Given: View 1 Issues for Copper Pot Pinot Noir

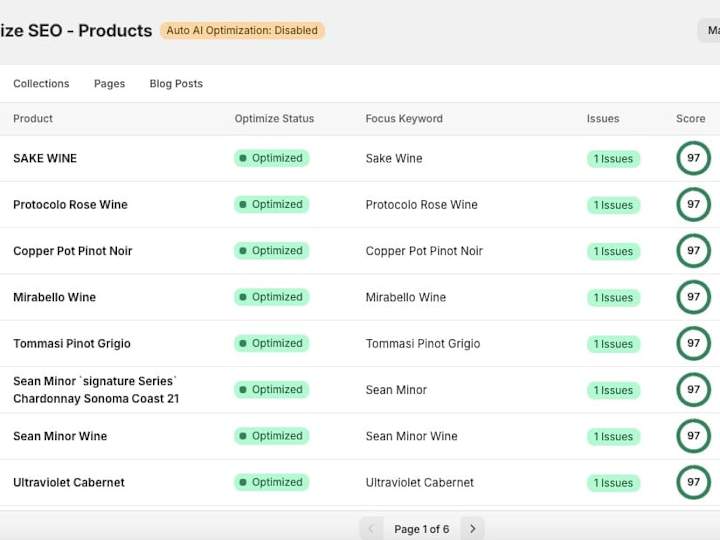Looking at the screenshot, I should pyautogui.click(x=613, y=252).
